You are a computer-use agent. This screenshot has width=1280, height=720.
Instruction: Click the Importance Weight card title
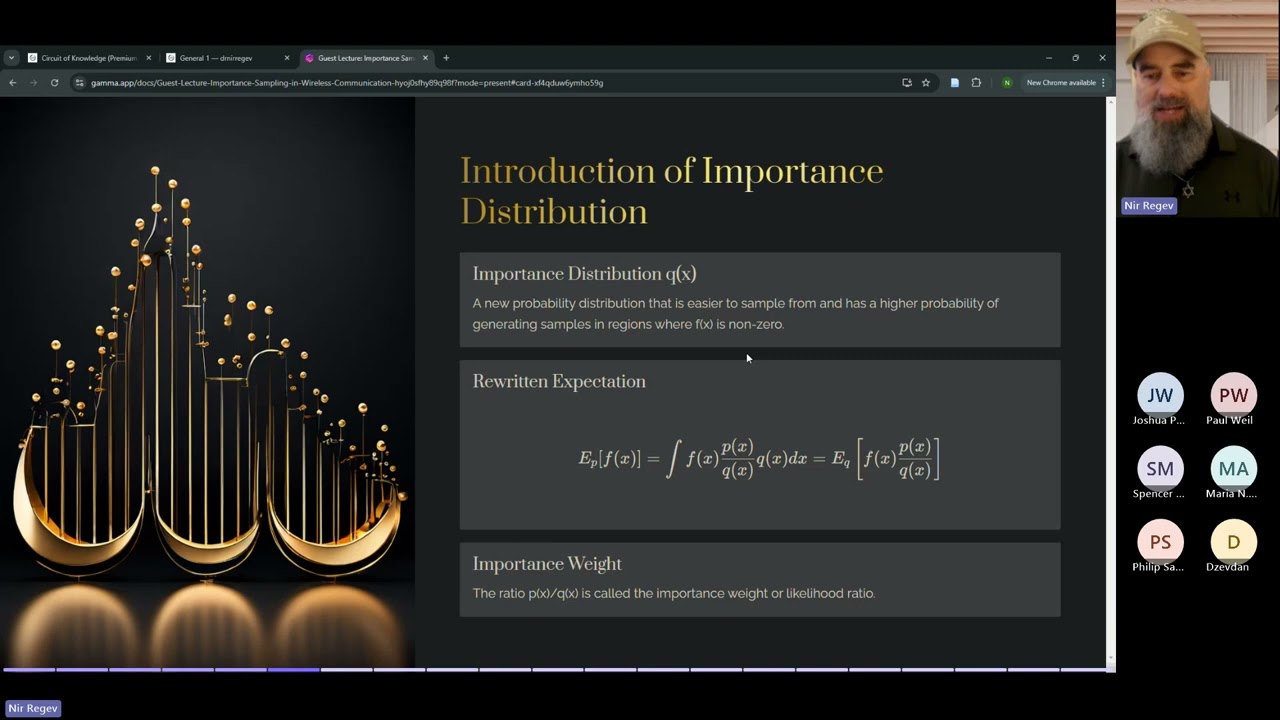tap(547, 564)
